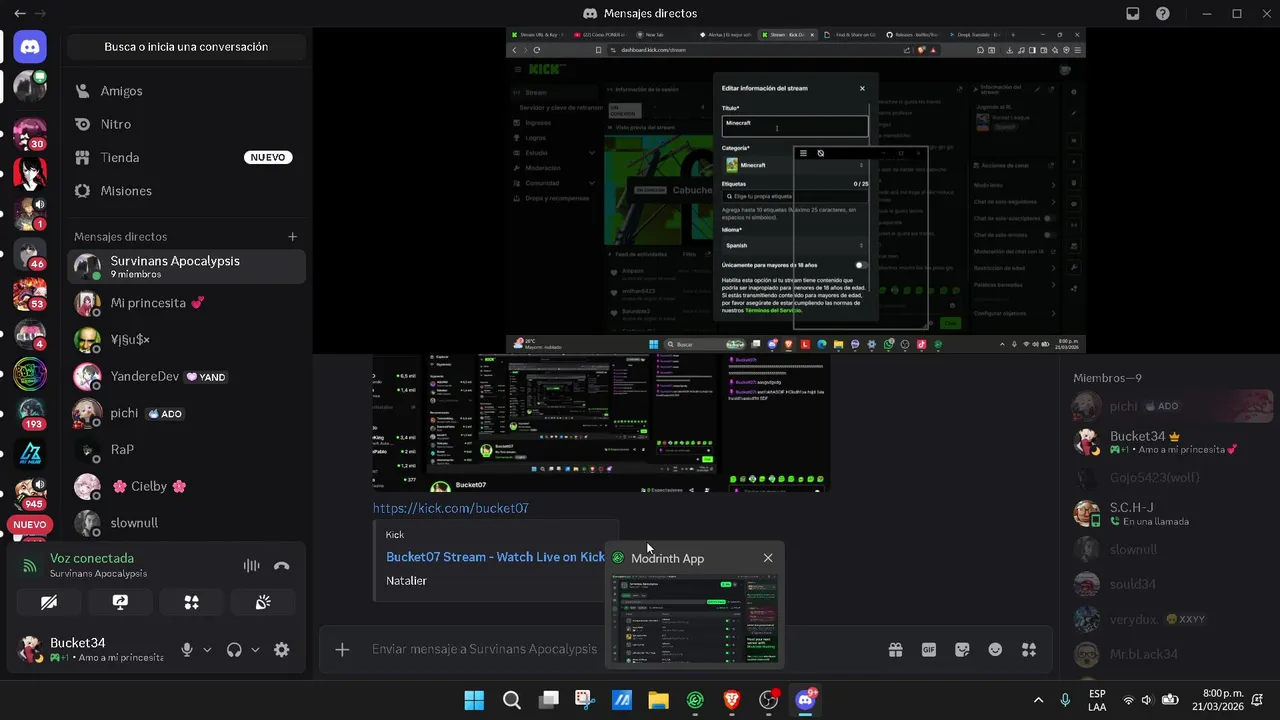Open the sticker picker
The height and width of the screenshot is (720, 1280).
(x=962, y=649)
